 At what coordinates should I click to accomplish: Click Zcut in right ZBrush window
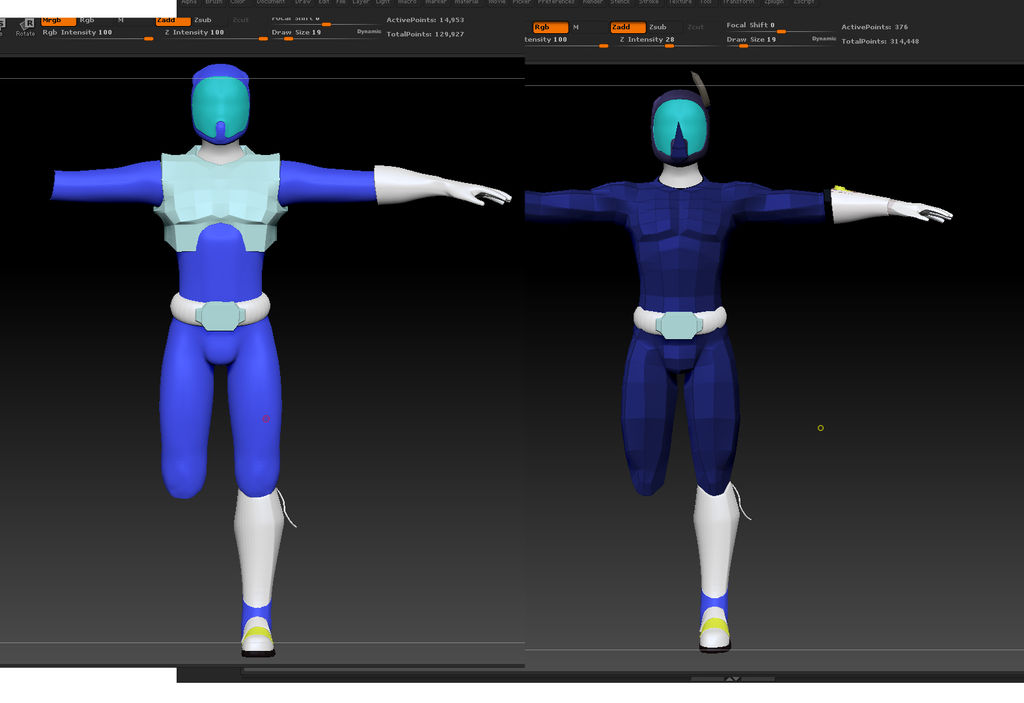click(696, 27)
